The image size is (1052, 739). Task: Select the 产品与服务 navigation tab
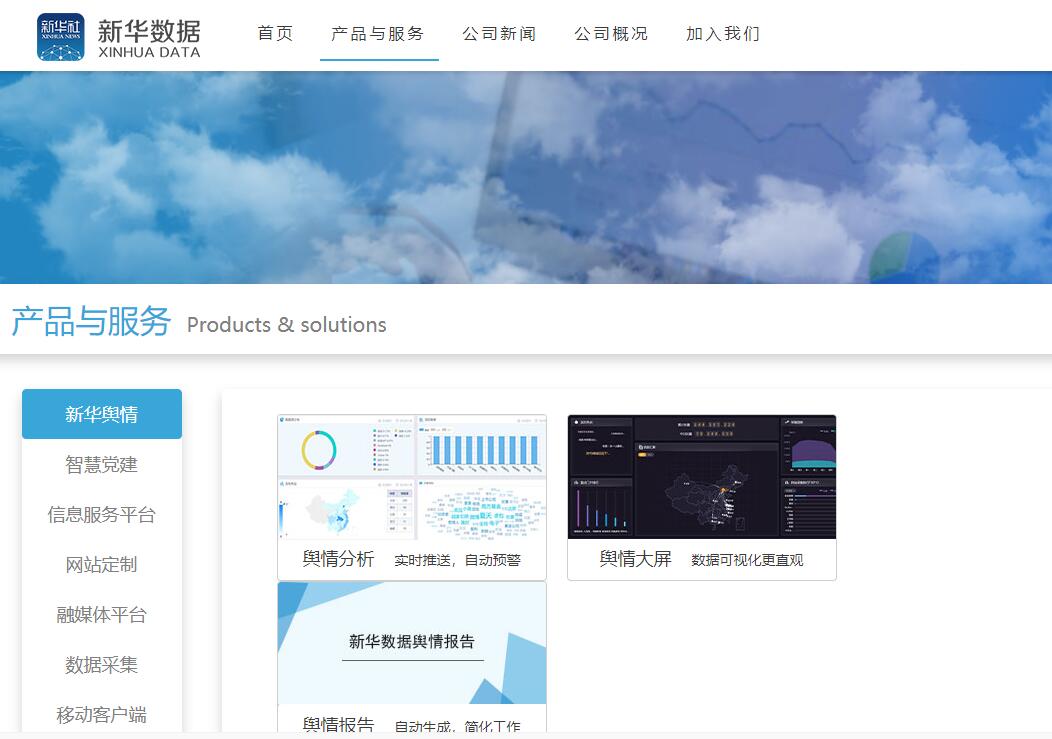tap(378, 34)
